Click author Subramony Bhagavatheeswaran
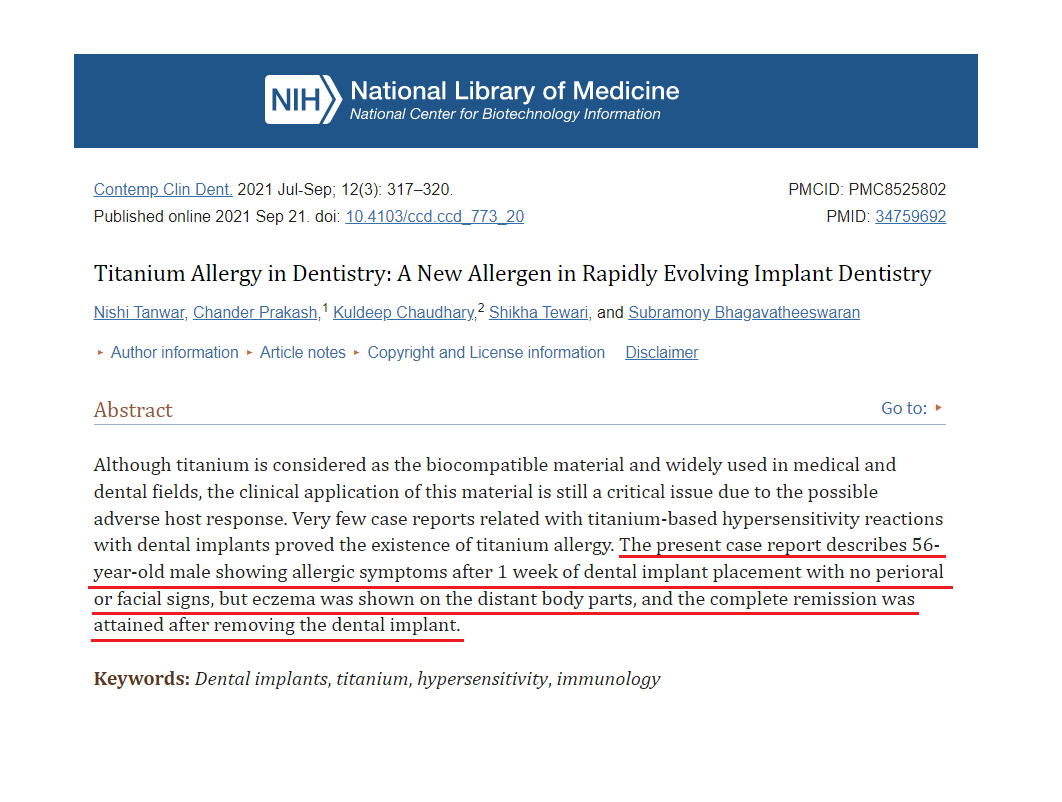The width and height of the screenshot is (1062, 802). coord(744,312)
